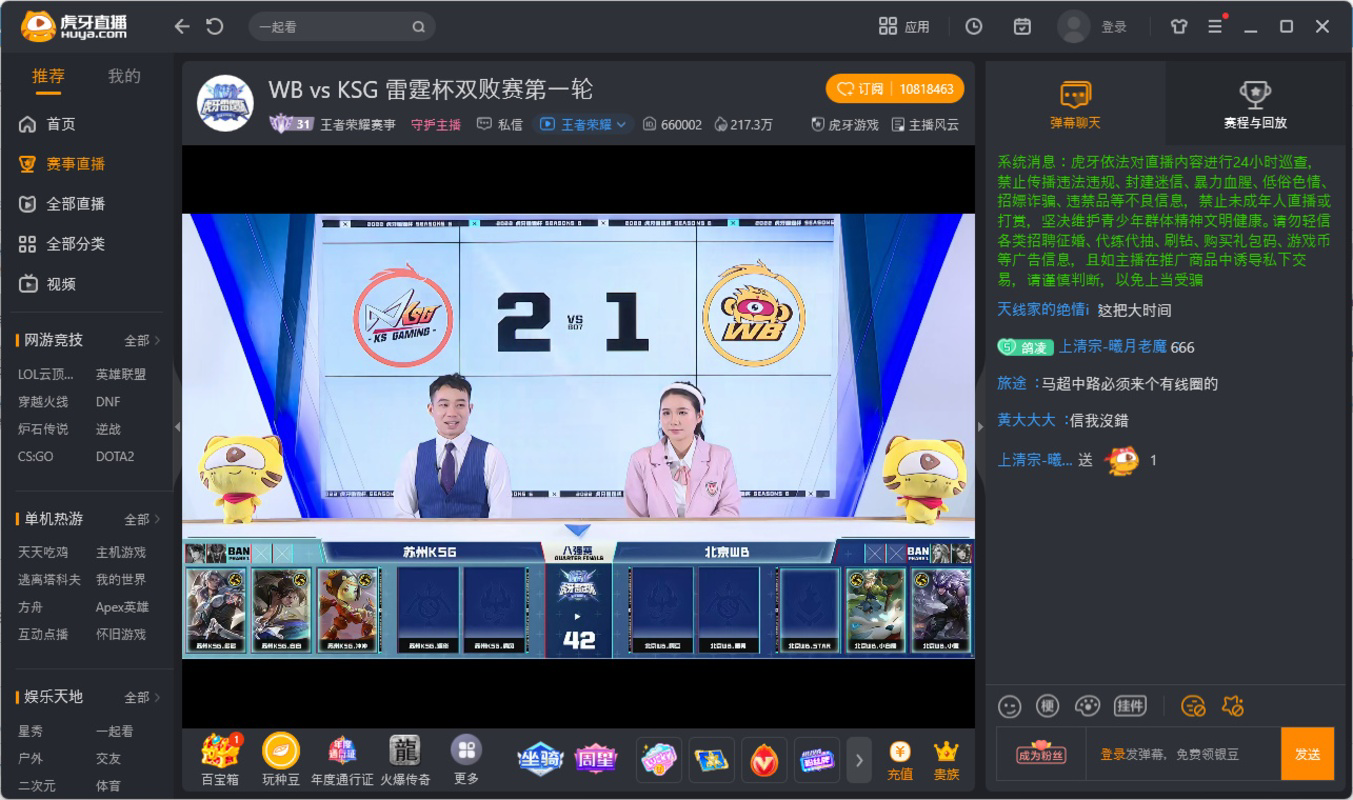Open 私信 private message
This screenshot has width=1353, height=800.
[x=499, y=125]
